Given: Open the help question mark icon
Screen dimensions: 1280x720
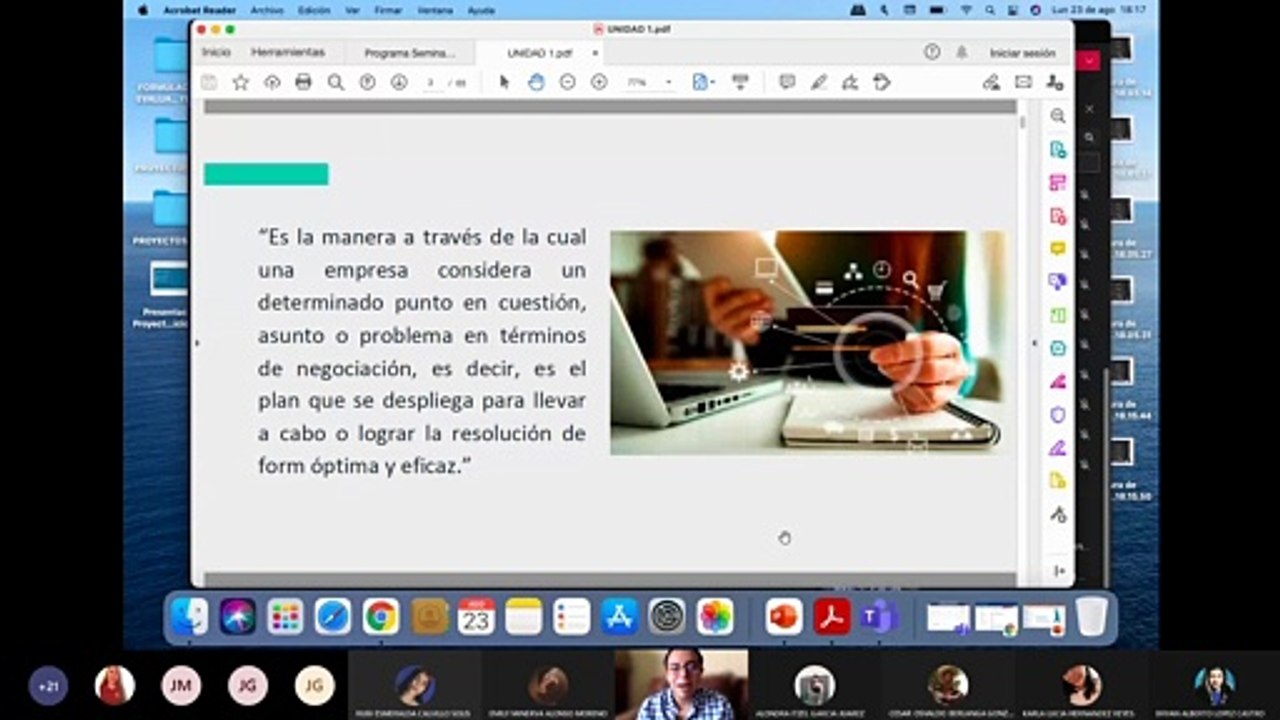Looking at the screenshot, I should pyautogui.click(x=932, y=52).
